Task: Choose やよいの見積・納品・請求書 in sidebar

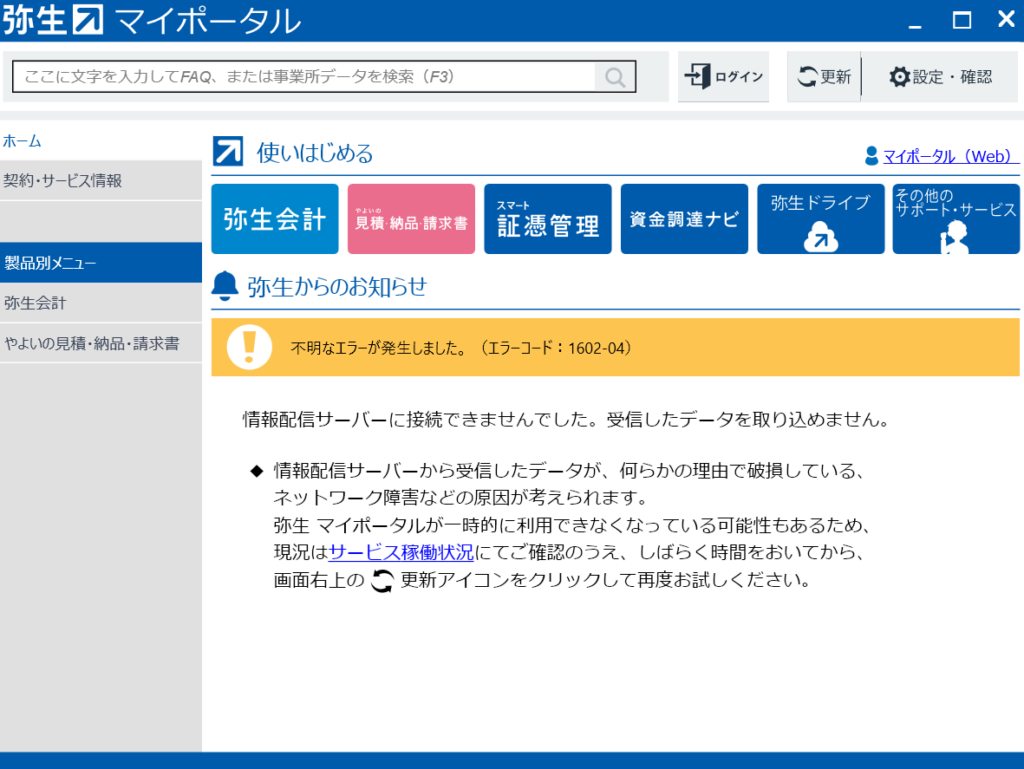Action: [91, 343]
